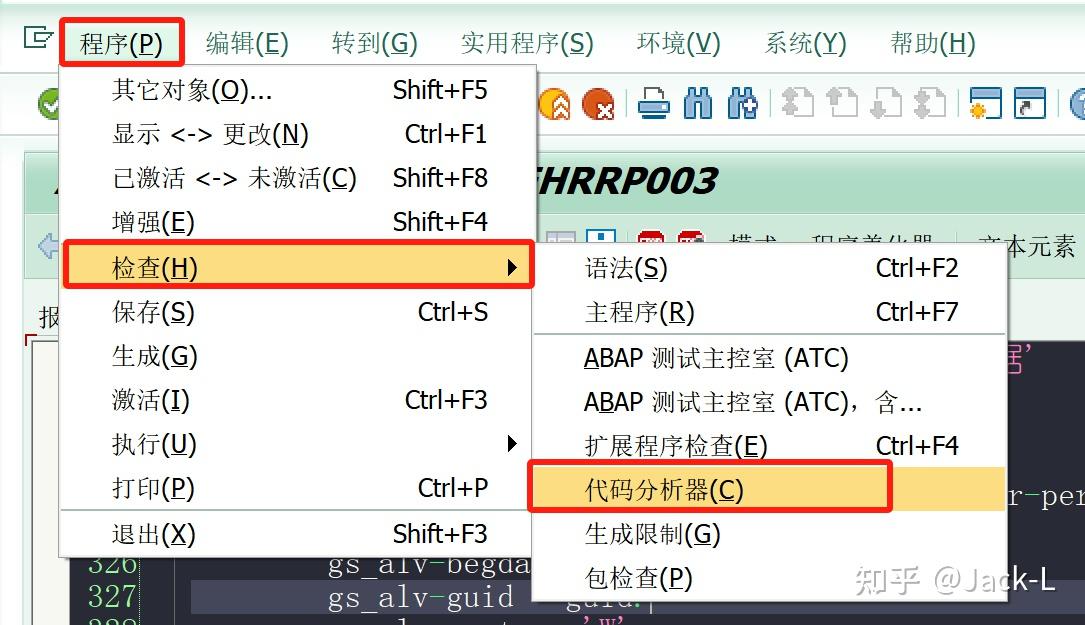Click 文本元素 toolbar button
Screen dimensions: 1085x625
(1029, 246)
